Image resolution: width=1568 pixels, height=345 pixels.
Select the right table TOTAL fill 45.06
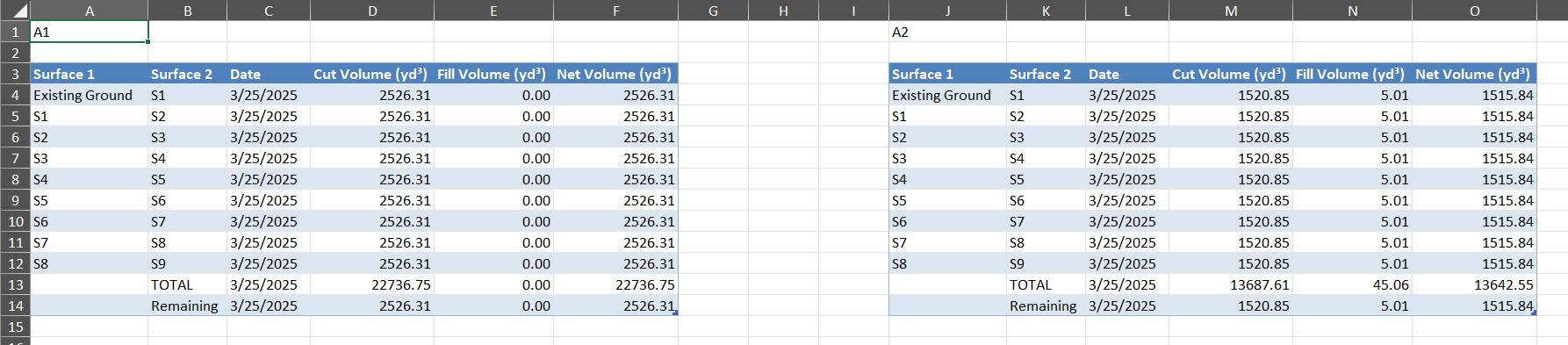point(1352,284)
